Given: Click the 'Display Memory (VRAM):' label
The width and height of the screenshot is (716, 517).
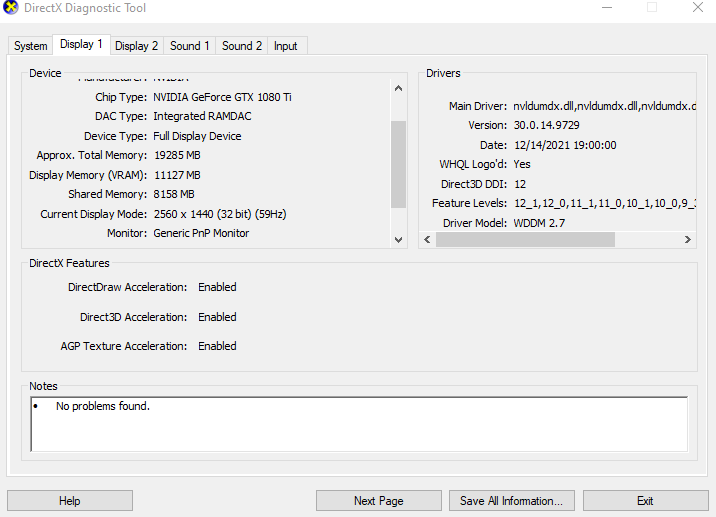Looking at the screenshot, I should tap(88, 175).
